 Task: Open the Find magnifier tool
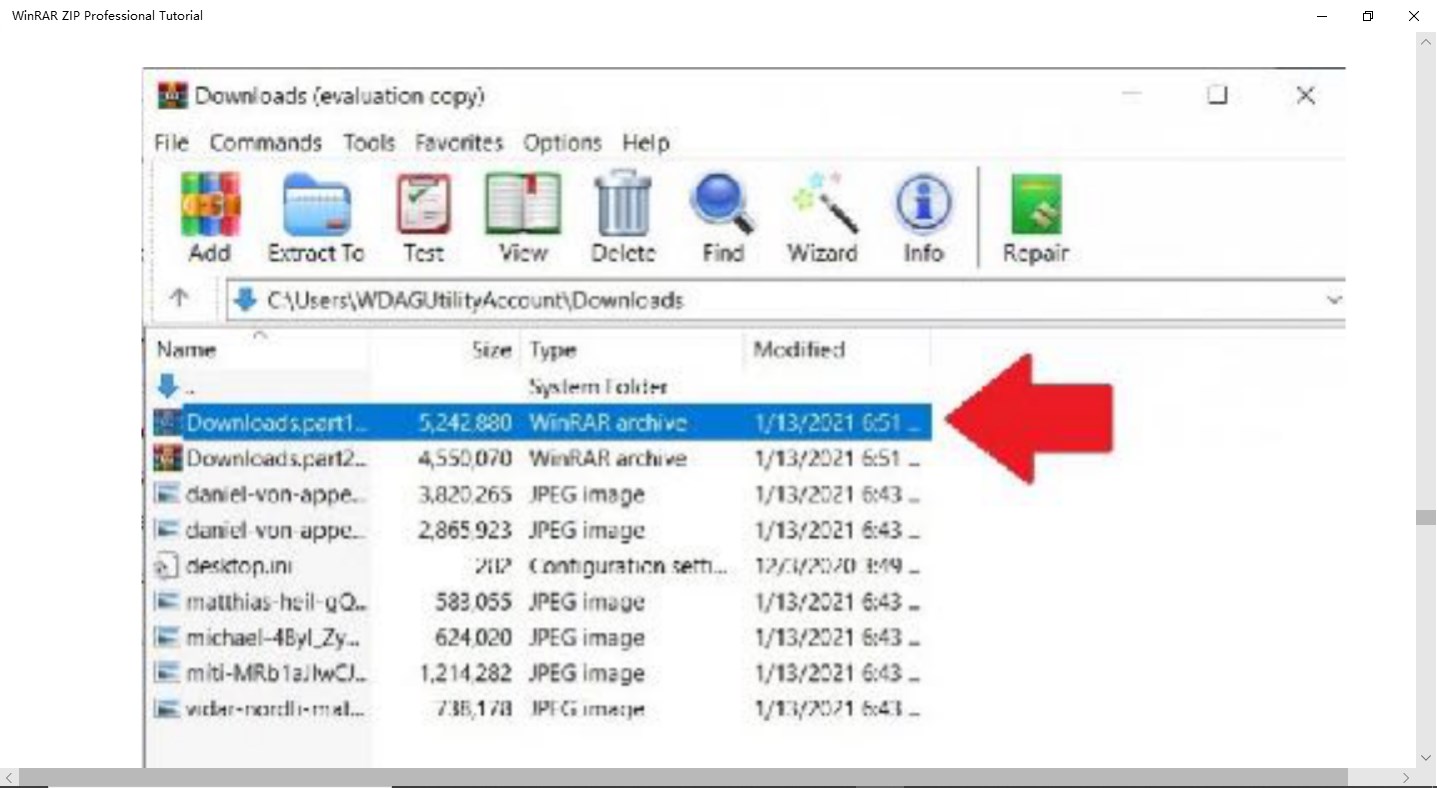tap(722, 205)
